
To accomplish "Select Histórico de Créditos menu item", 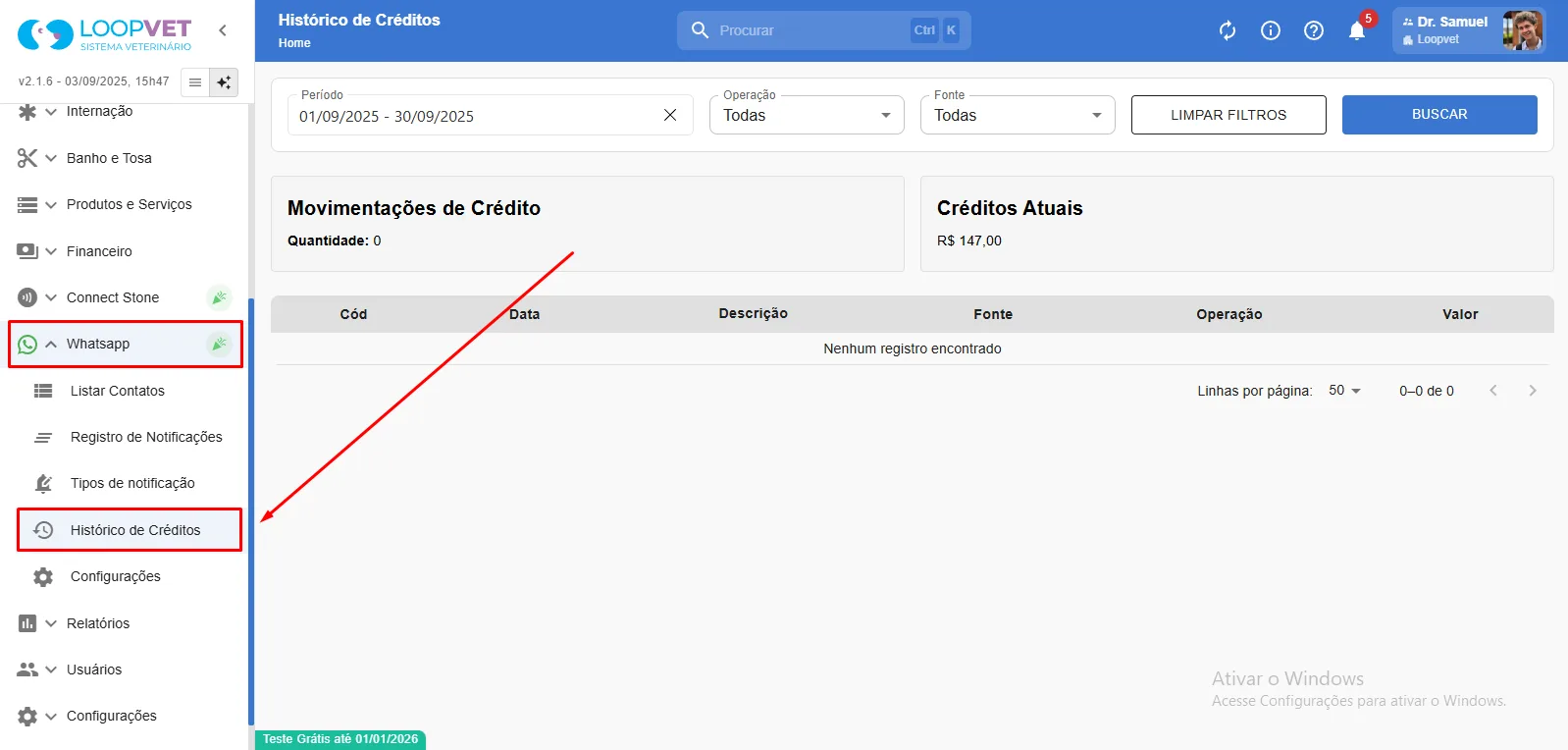I will coord(130,530).
